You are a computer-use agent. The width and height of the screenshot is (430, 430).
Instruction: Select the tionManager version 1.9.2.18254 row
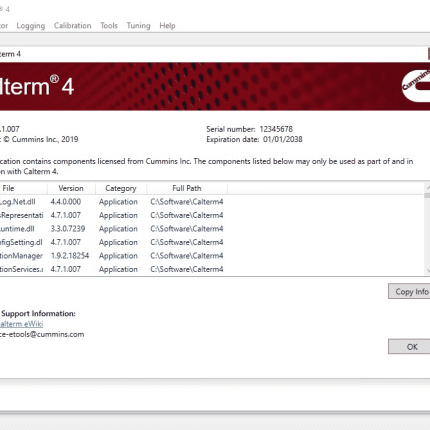point(212,256)
